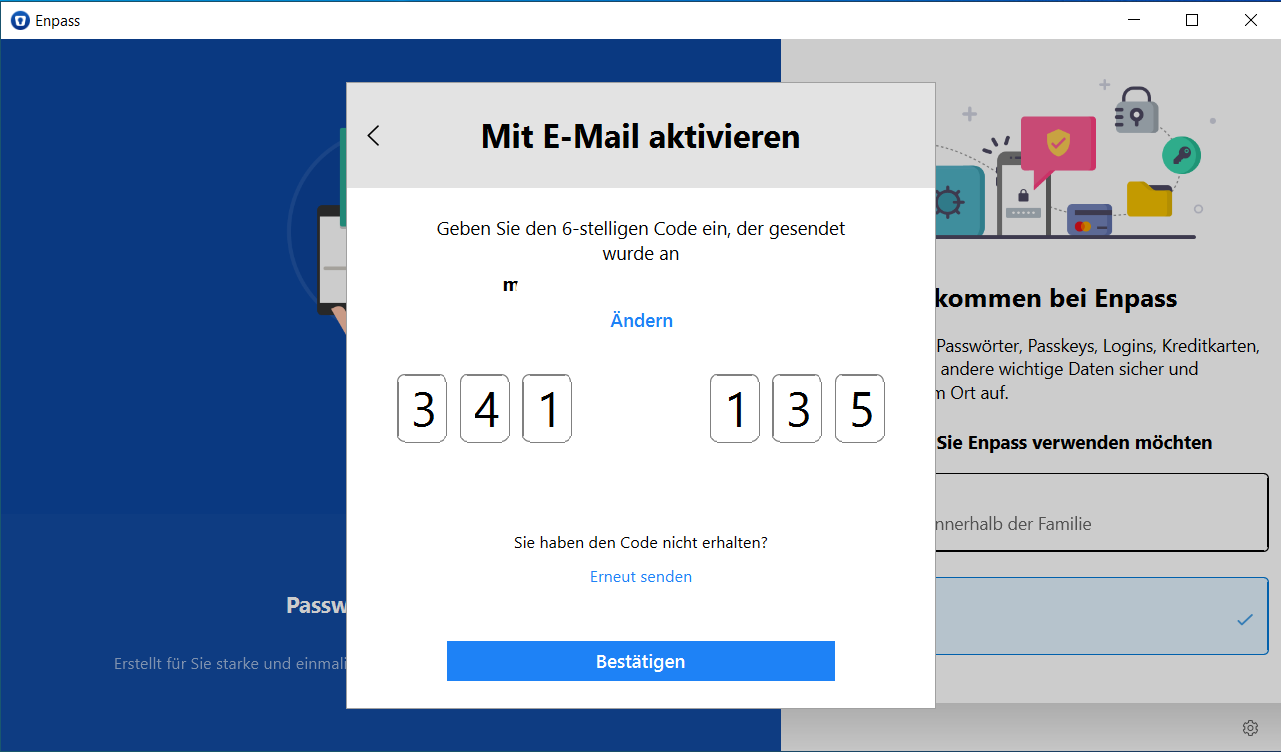Click the code box containing 4
The height and width of the screenshot is (752, 1281).
click(484, 408)
